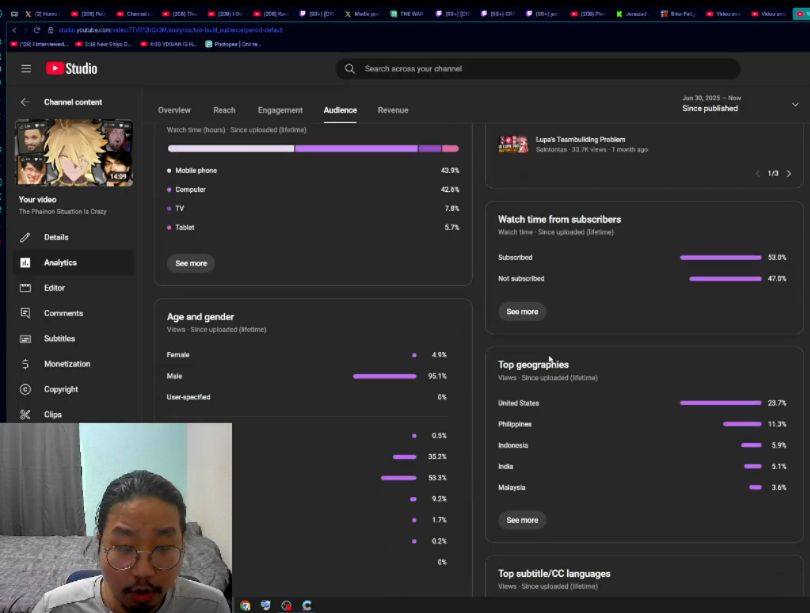Viewport: 810px width, 613px height.
Task: Go to next page of 1/3 carousel
Action: click(789, 174)
